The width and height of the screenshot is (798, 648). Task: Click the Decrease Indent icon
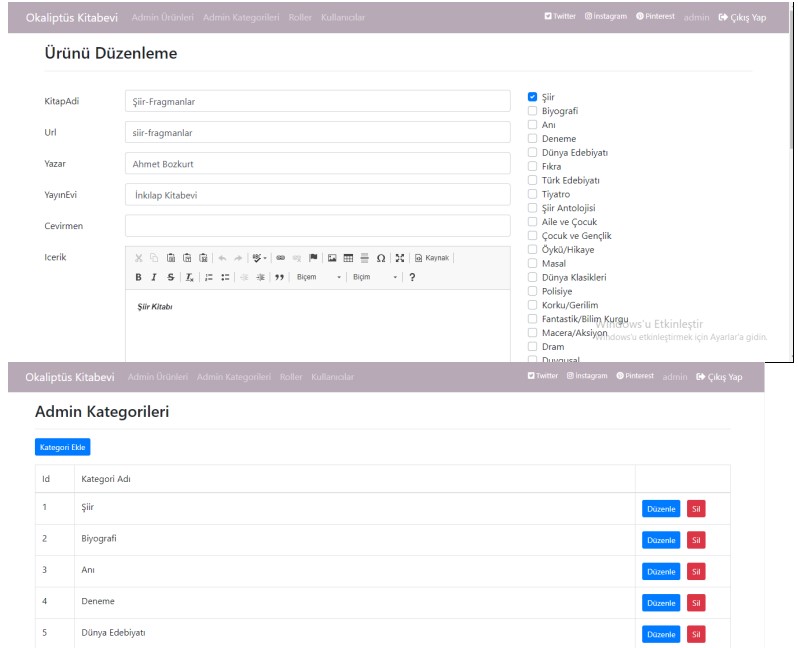244,277
